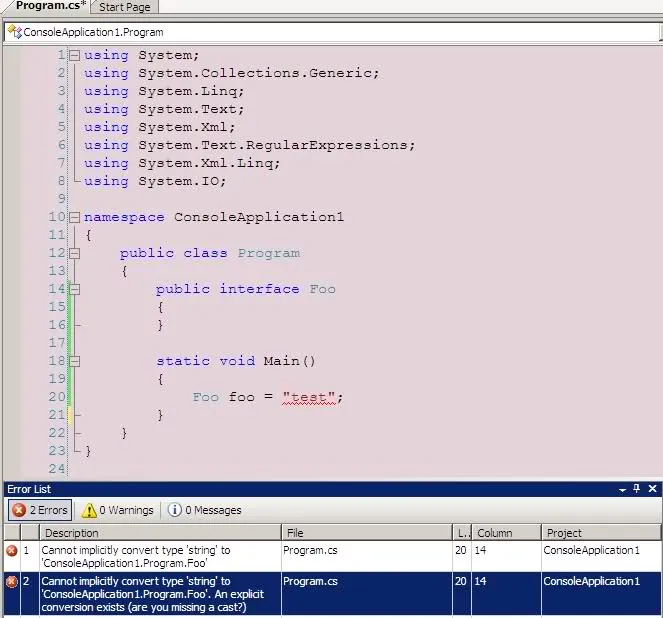
Task: Click ConsoleApplication1 project cell of error 1
Action: 592,550
